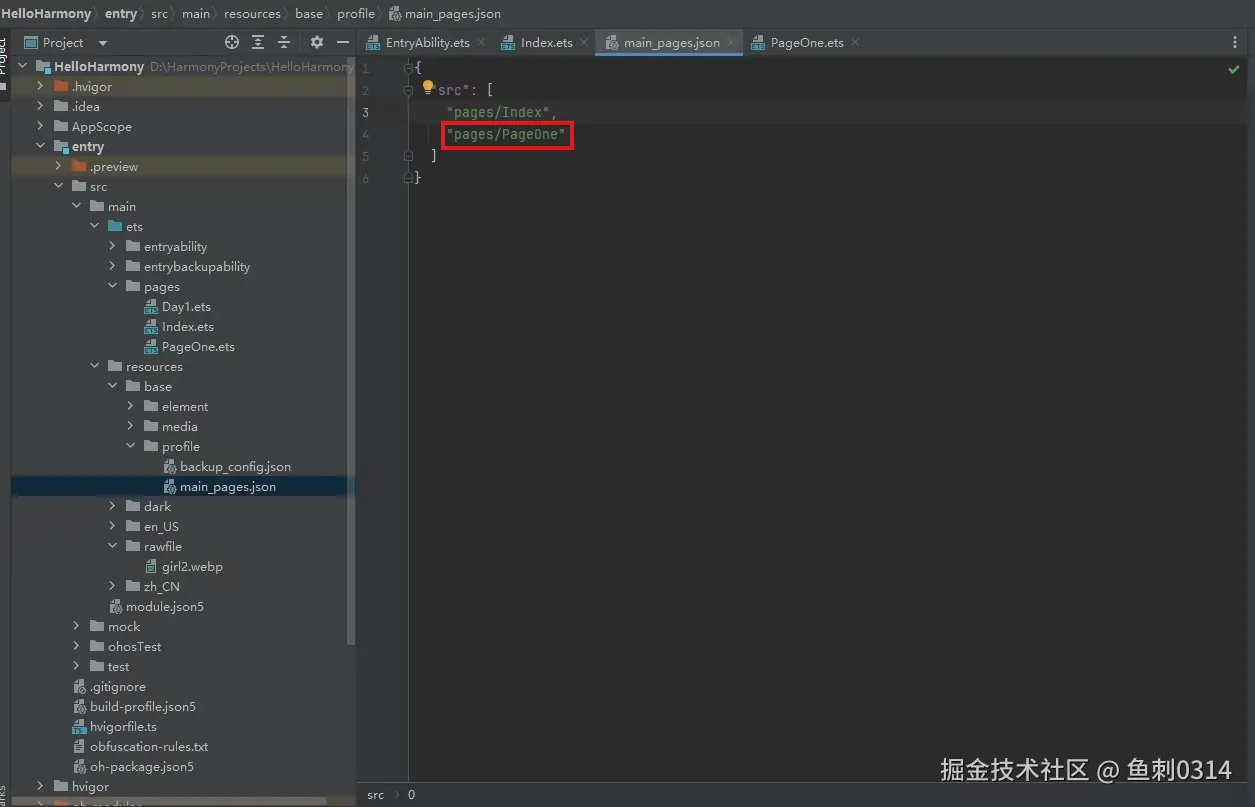This screenshot has width=1255, height=807.
Task: Collapse the ets folder
Action: [94, 227]
